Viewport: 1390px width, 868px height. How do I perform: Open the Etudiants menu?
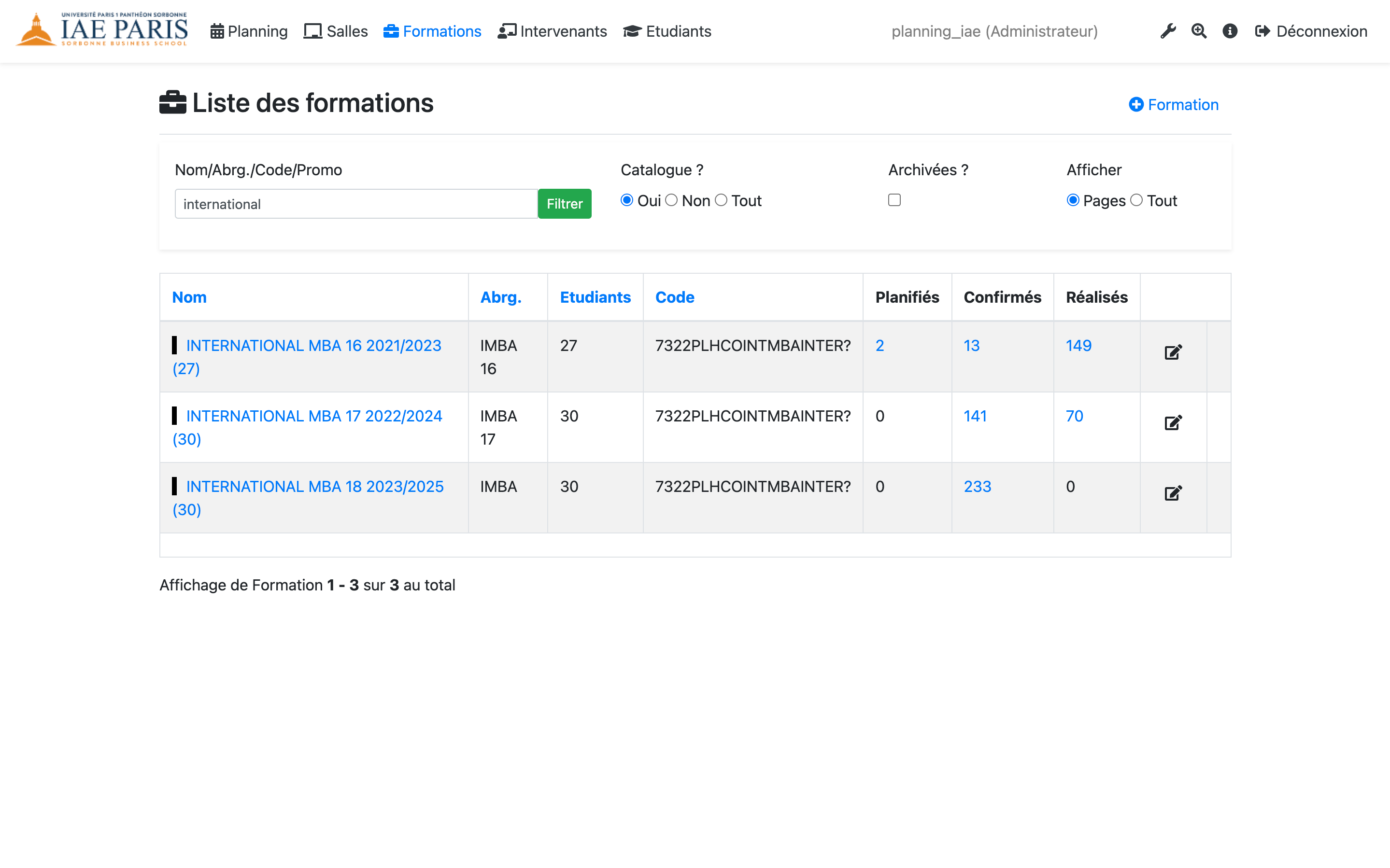click(667, 31)
